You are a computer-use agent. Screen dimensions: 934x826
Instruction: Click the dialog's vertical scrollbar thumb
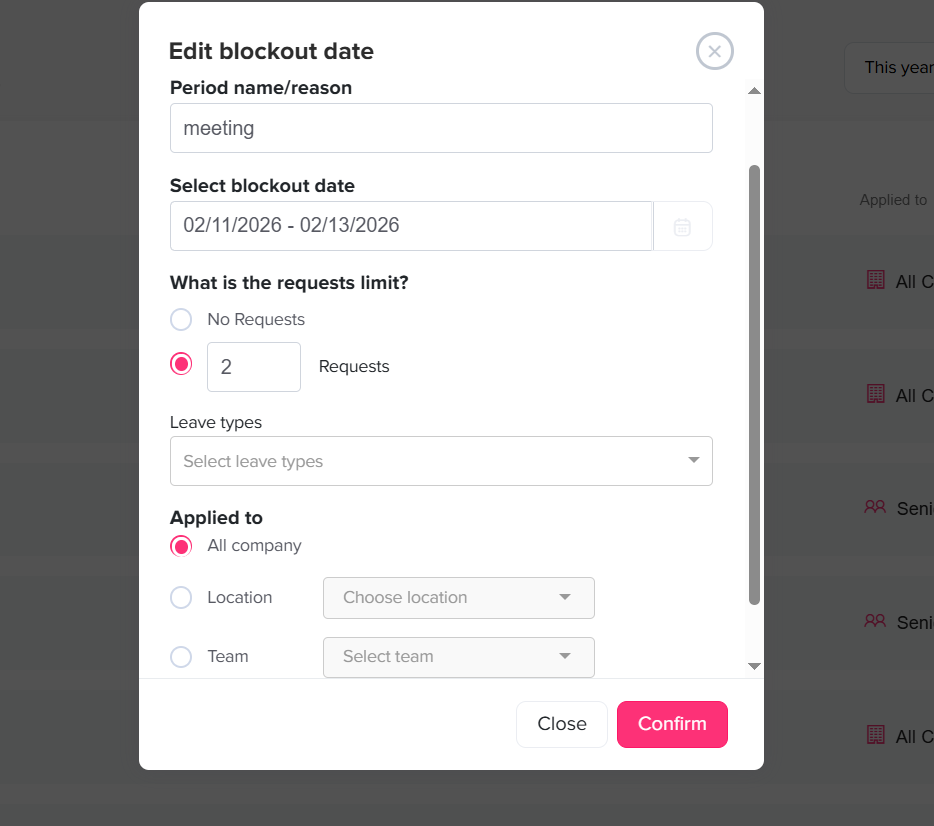(754, 385)
